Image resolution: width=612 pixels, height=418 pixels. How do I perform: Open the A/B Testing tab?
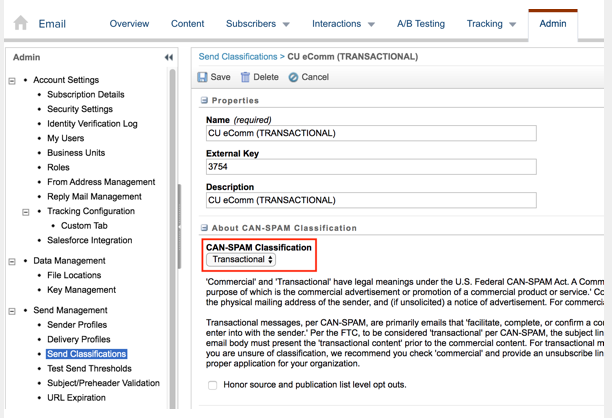pos(421,24)
